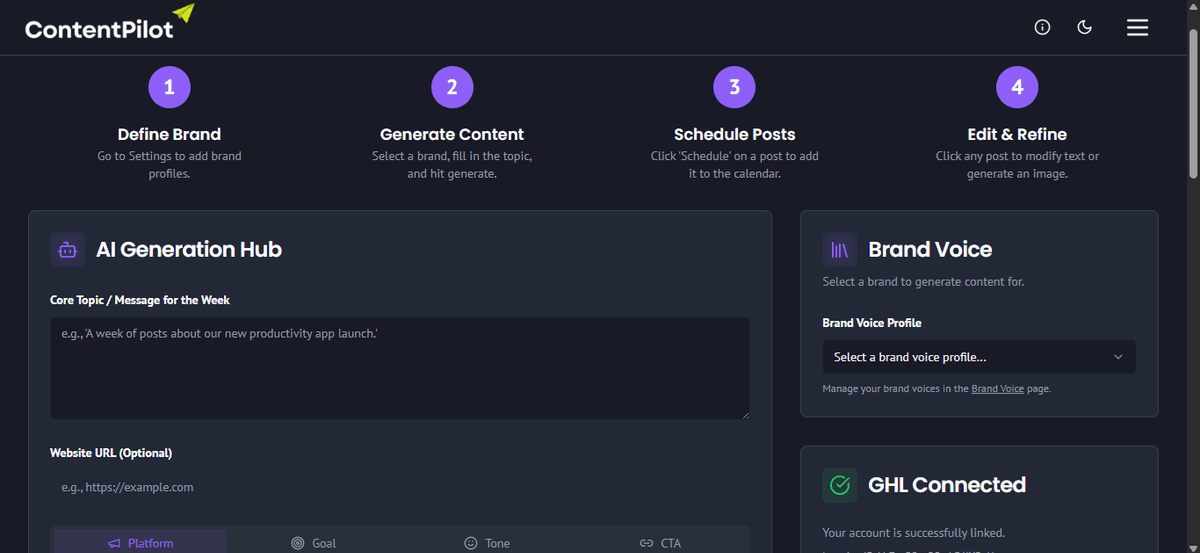
Task: Open the Brand Voice Profile dropdown
Action: pos(979,357)
